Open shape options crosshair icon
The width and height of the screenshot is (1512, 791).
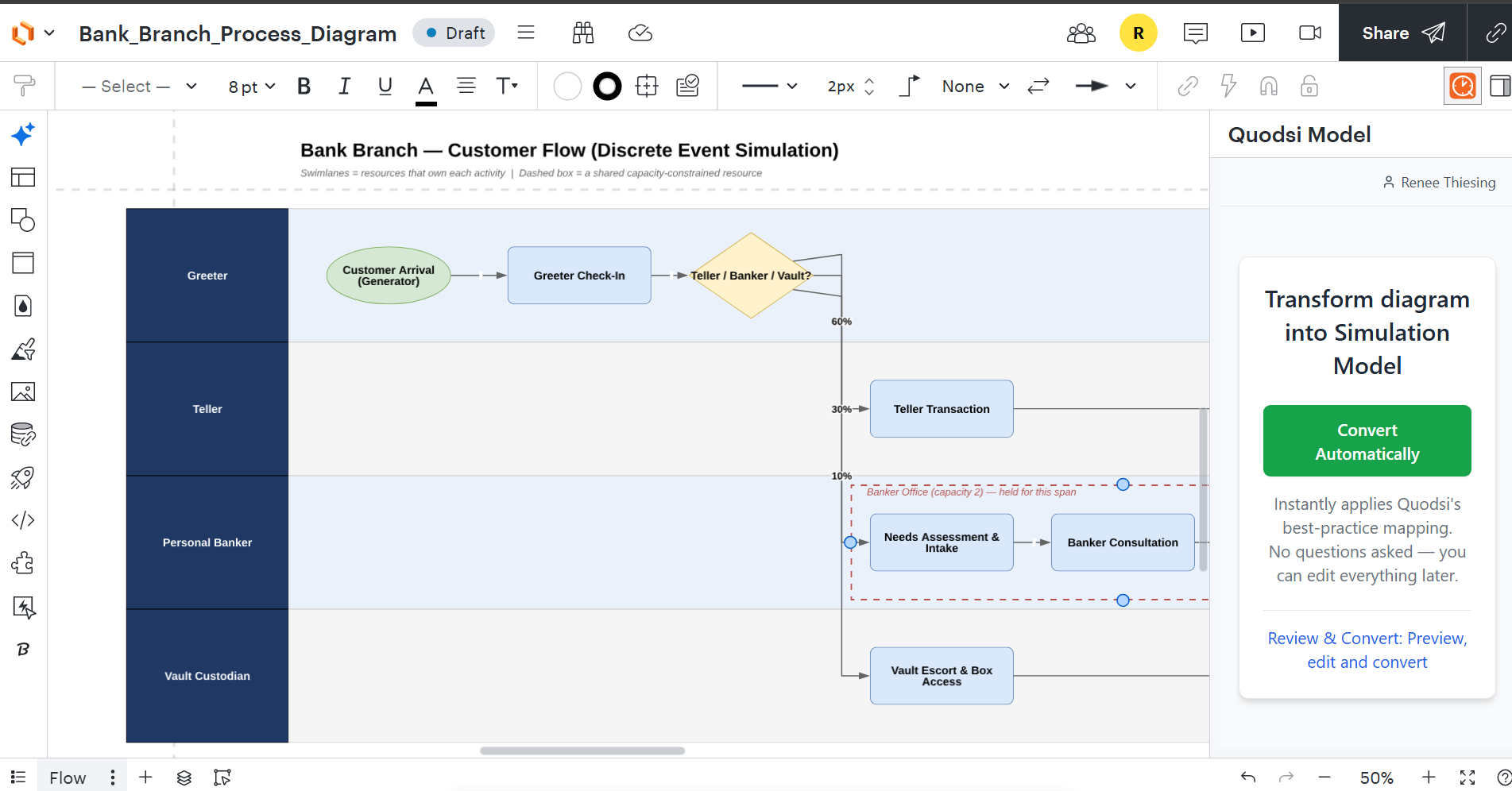(x=647, y=86)
